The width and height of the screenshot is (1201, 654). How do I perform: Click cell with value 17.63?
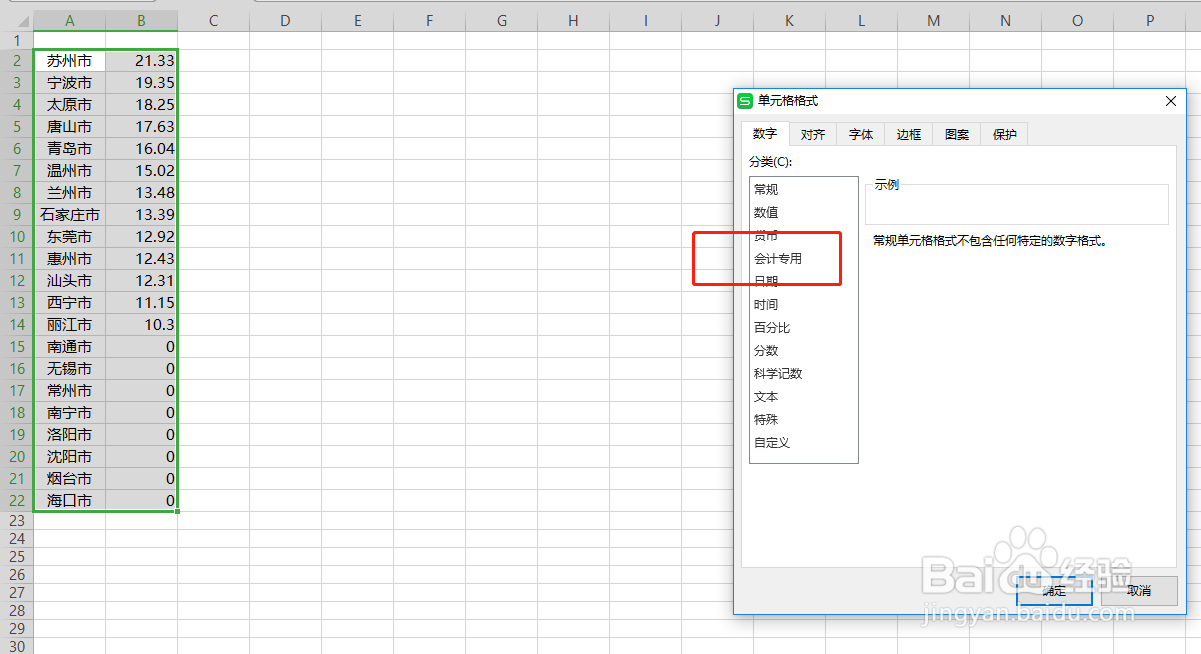click(141, 126)
